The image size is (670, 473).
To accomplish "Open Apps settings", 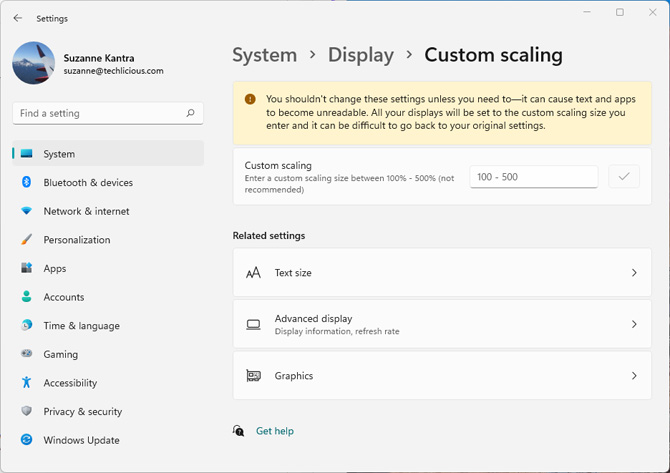I will click(x=108, y=268).
